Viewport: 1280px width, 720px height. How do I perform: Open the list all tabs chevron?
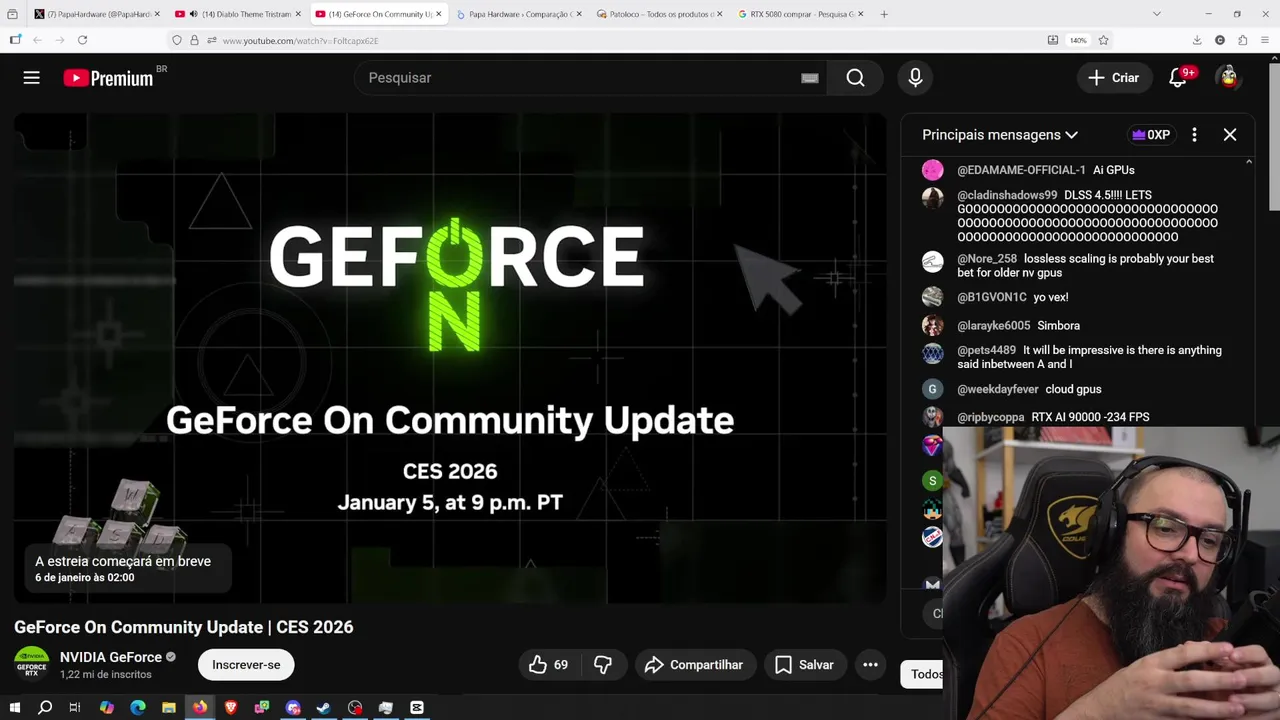[1156, 14]
